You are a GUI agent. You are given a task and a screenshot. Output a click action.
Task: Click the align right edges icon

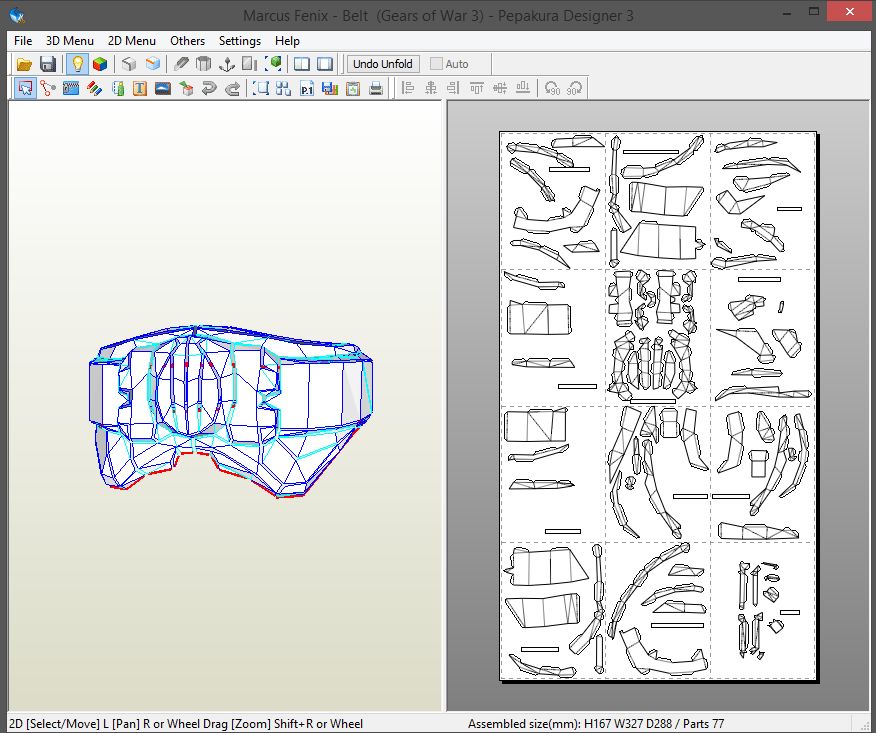click(x=454, y=88)
